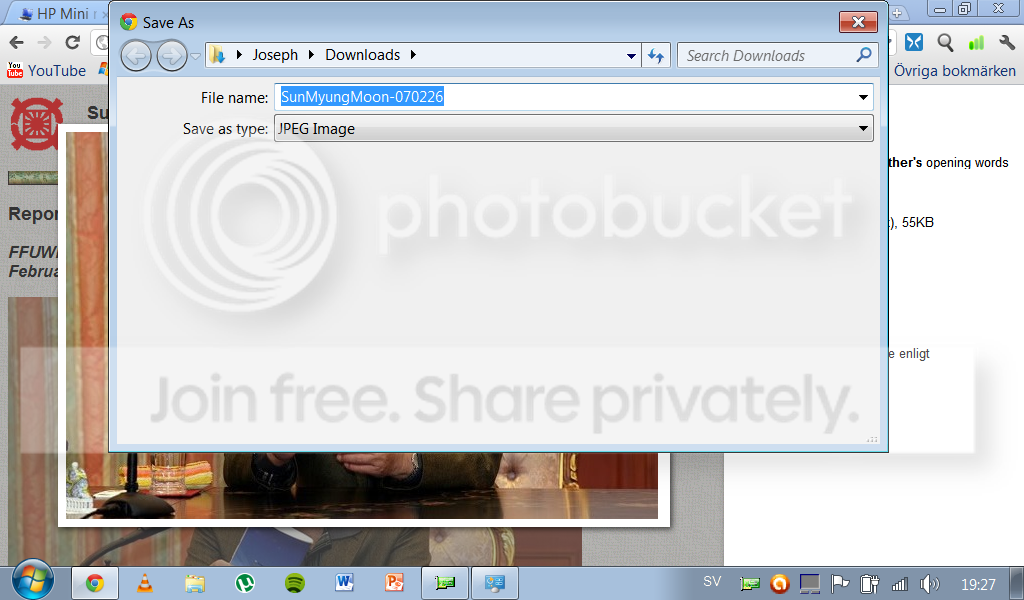
Task: Expand the address path history dropdown
Action: [x=631, y=55]
